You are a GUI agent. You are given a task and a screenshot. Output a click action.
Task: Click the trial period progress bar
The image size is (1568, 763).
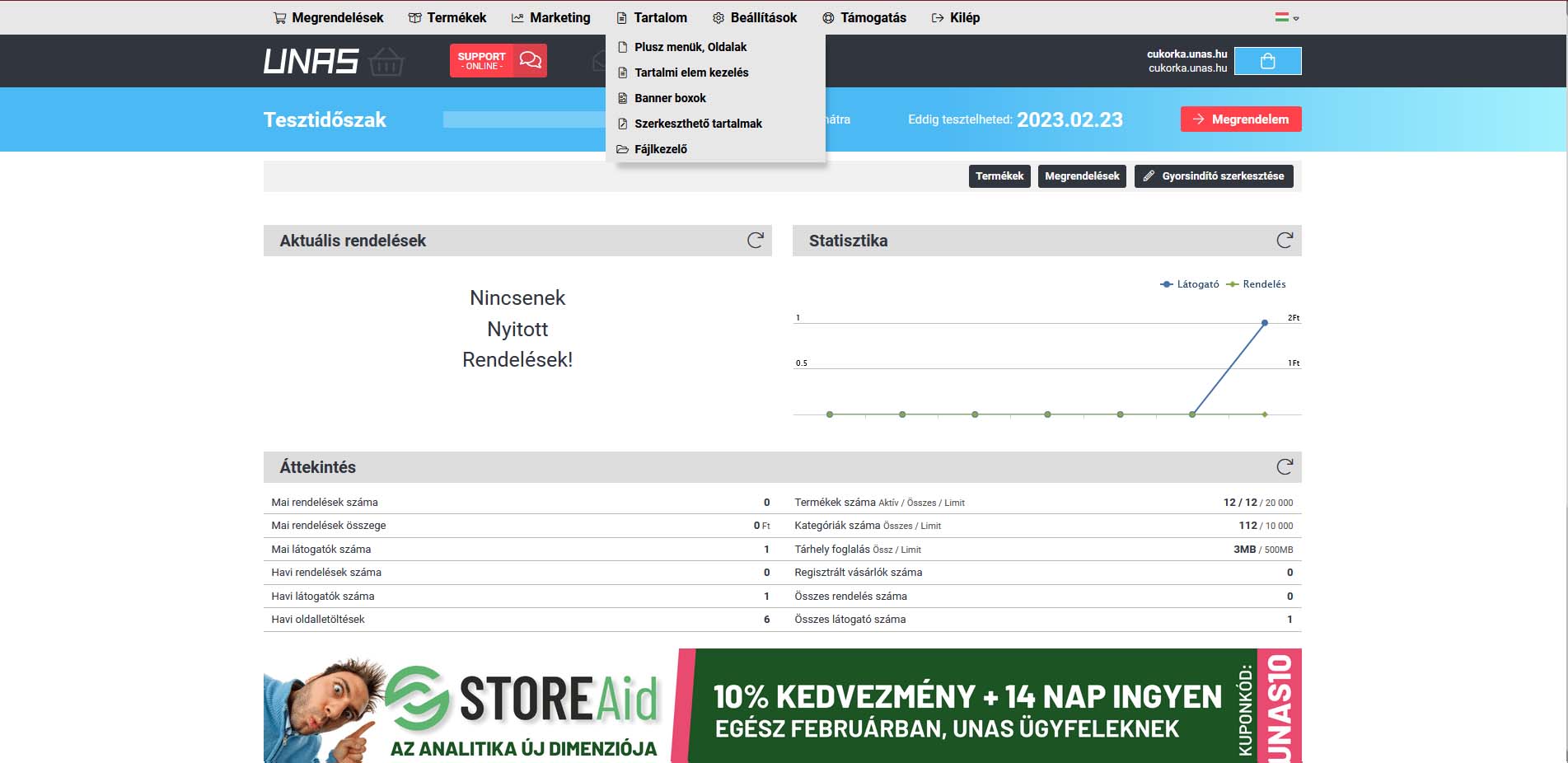click(x=524, y=119)
